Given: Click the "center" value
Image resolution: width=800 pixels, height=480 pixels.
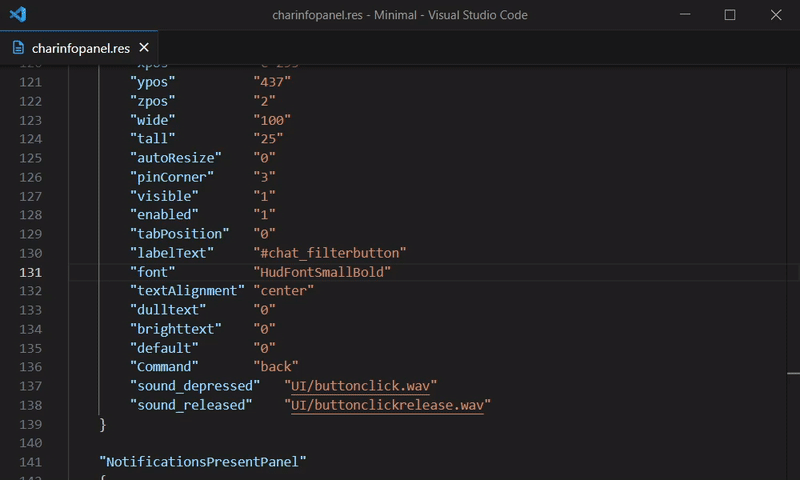Looking at the screenshot, I should 284,291.
